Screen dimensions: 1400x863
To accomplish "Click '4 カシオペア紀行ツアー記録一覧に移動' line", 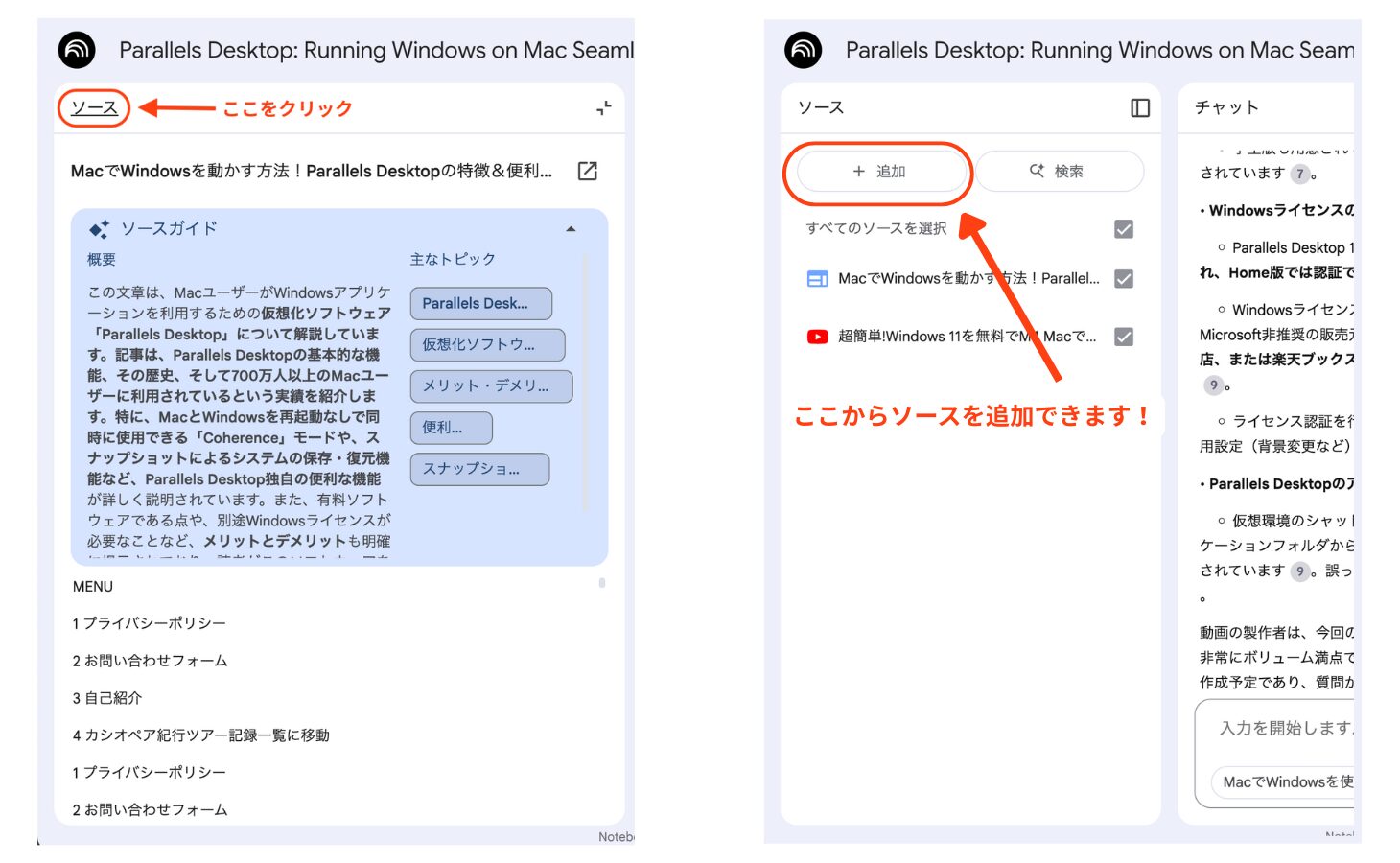I will point(200,735).
